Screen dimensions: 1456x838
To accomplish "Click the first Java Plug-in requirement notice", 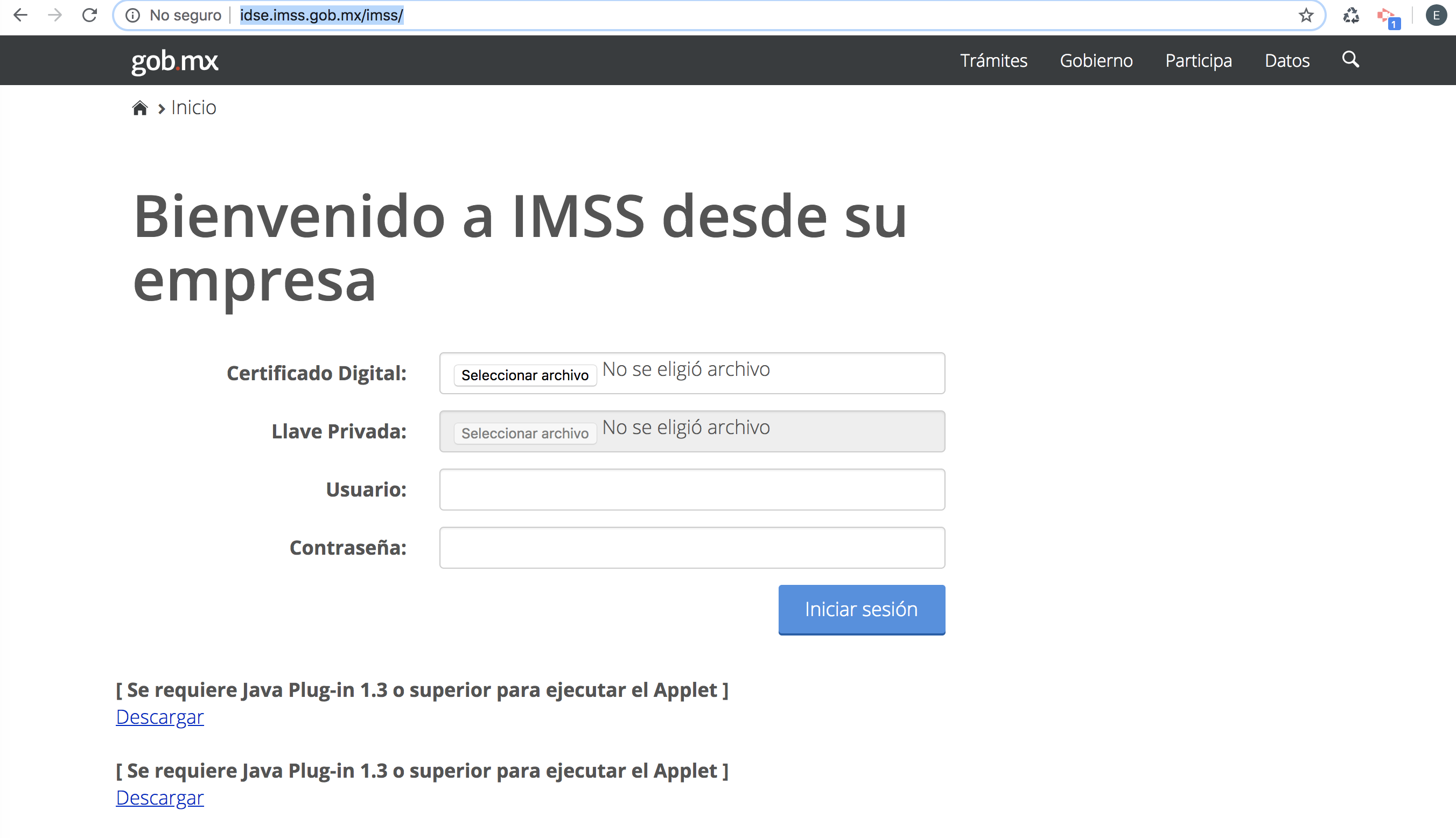I will click(422, 689).
